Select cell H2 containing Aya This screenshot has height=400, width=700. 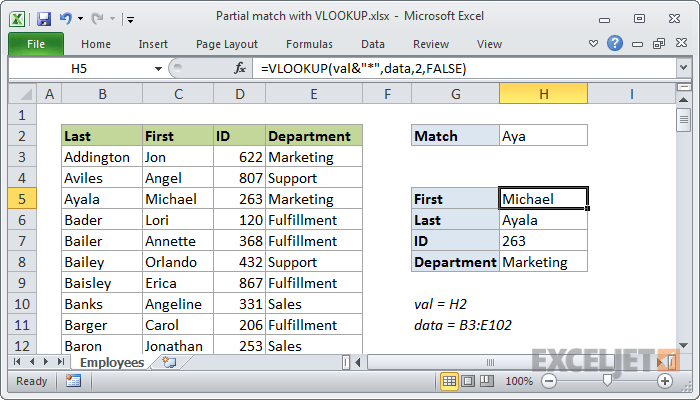tap(543, 135)
